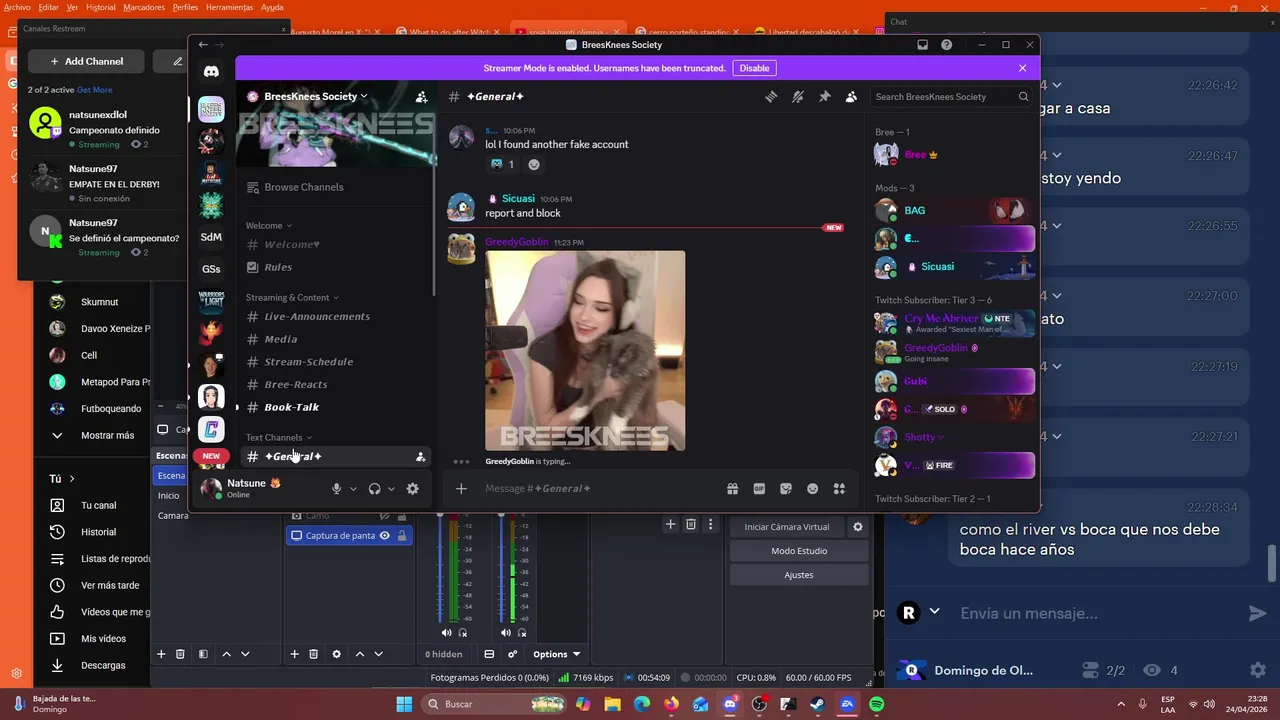Open OBS advanced audio properties gears icon
This screenshot has height=720, width=1280.
513,654
